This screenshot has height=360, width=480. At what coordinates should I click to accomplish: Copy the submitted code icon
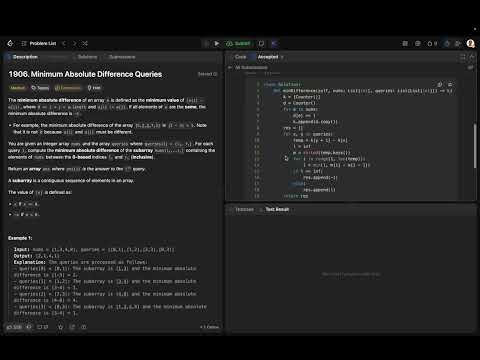(x=440, y=84)
